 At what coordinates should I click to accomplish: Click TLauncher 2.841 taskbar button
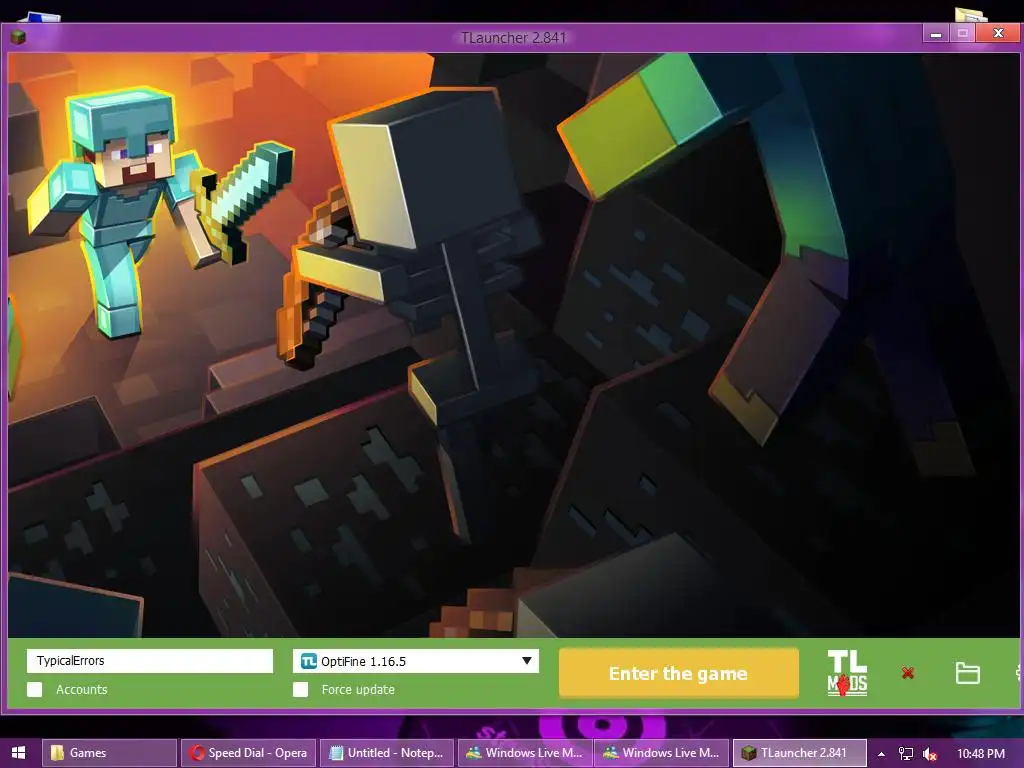pyautogui.click(x=800, y=752)
